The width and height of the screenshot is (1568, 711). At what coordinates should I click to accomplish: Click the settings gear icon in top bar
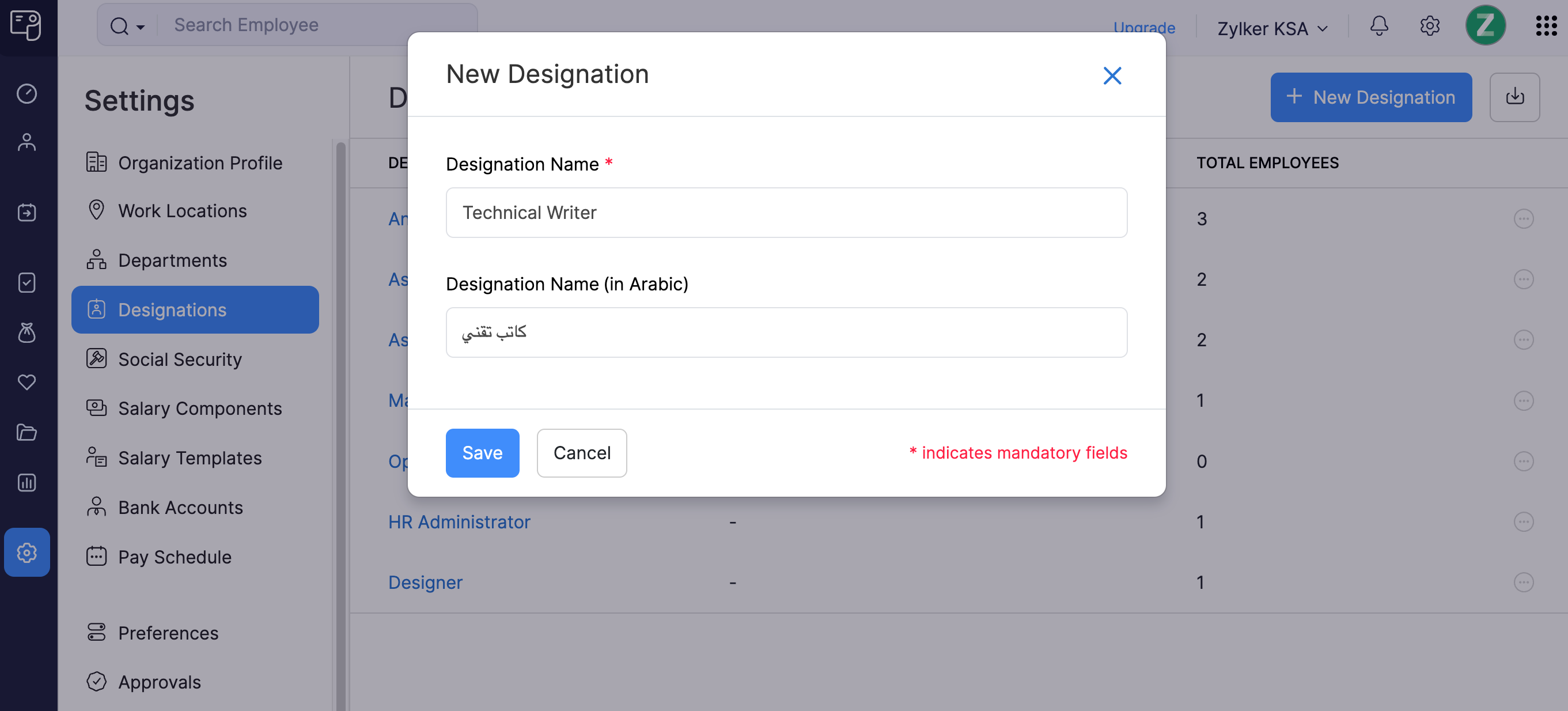pyautogui.click(x=1430, y=27)
